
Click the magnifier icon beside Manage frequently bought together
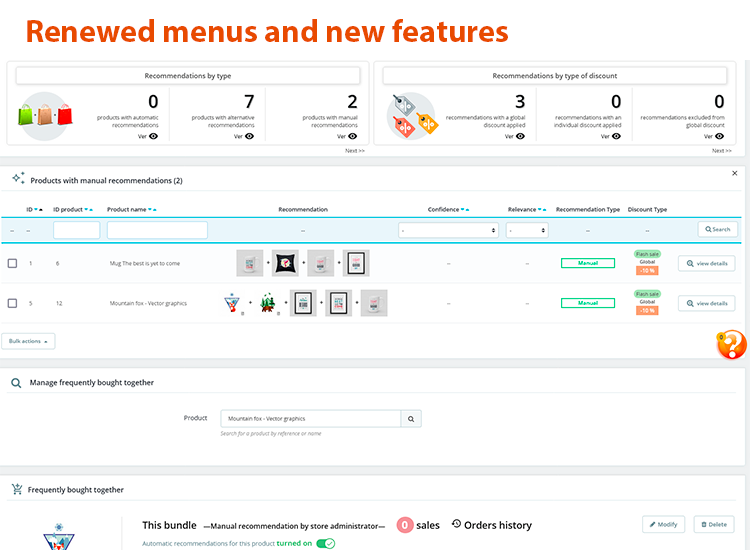16,383
